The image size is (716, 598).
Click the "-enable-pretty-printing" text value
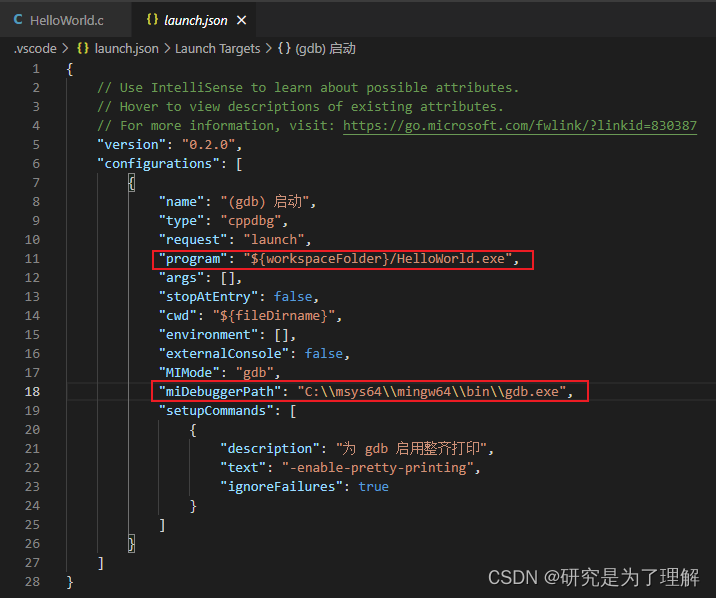tap(377, 468)
